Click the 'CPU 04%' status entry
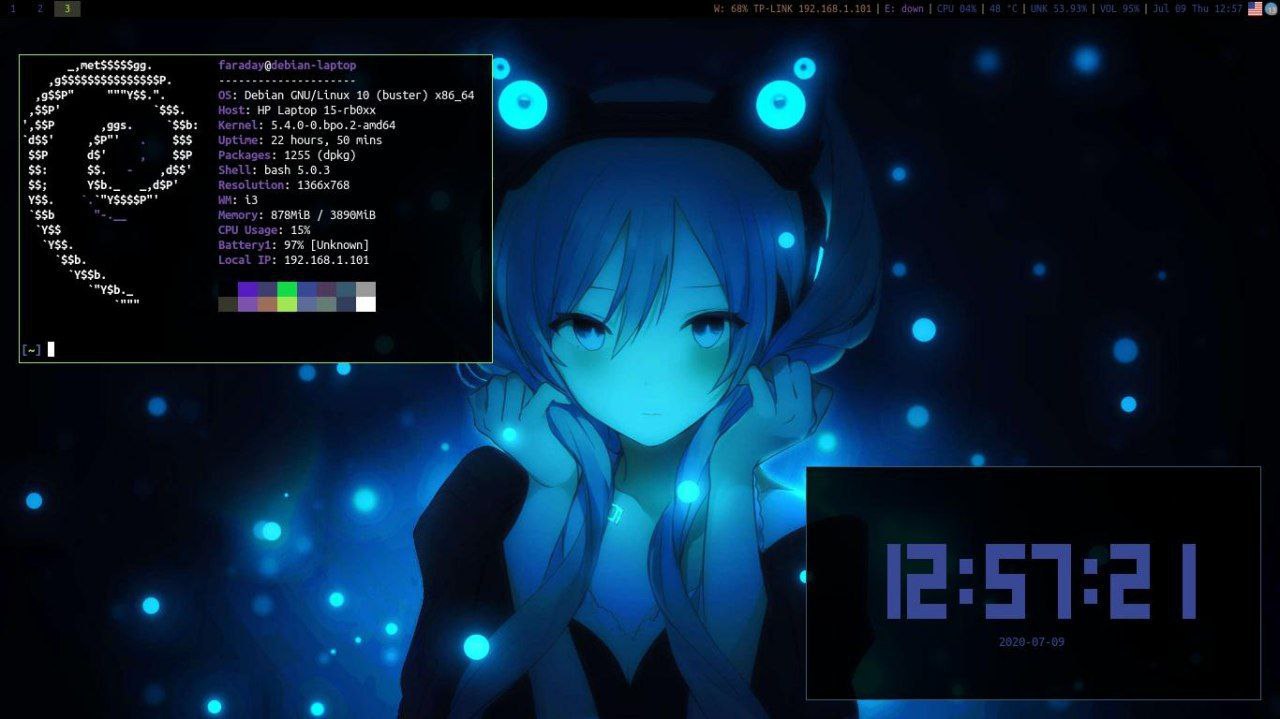 957,8
